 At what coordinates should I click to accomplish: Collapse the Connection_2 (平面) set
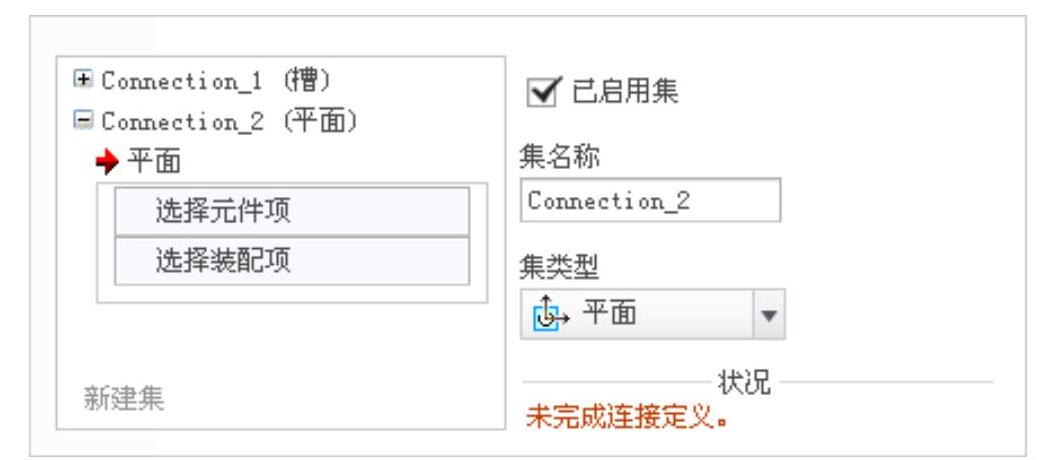click(x=83, y=120)
